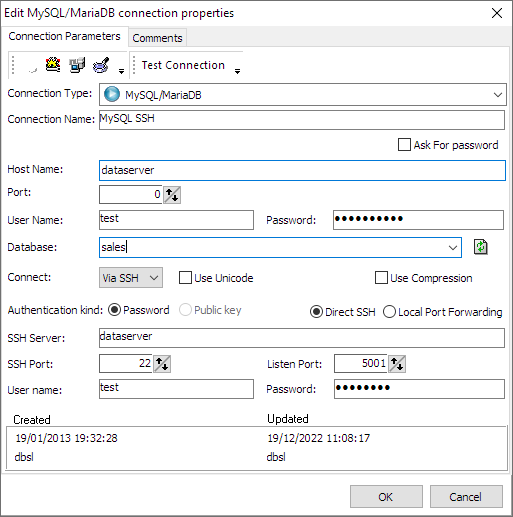The image size is (513, 517).
Task: Adjust the Listen Port spinner arrows
Action: (397, 364)
